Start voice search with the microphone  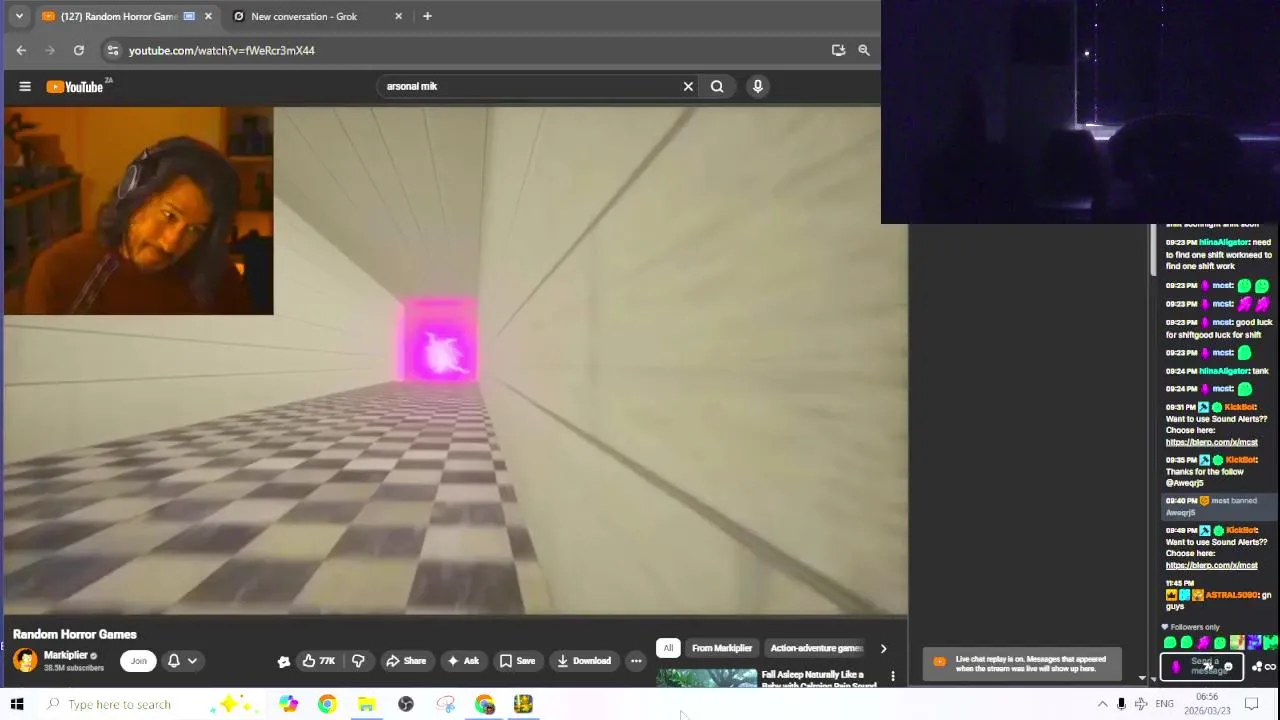tap(758, 86)
